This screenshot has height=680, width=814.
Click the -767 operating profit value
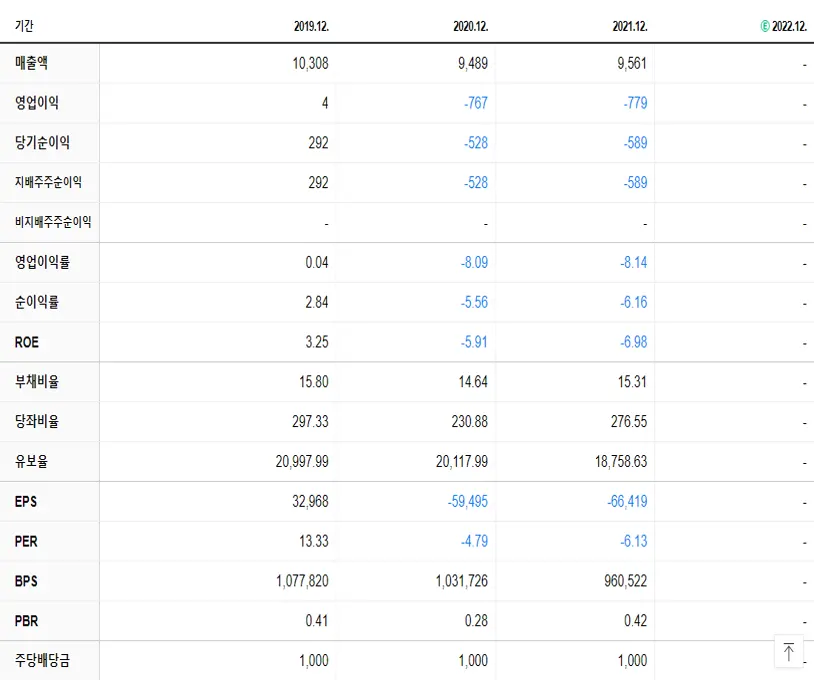(476, 103)
